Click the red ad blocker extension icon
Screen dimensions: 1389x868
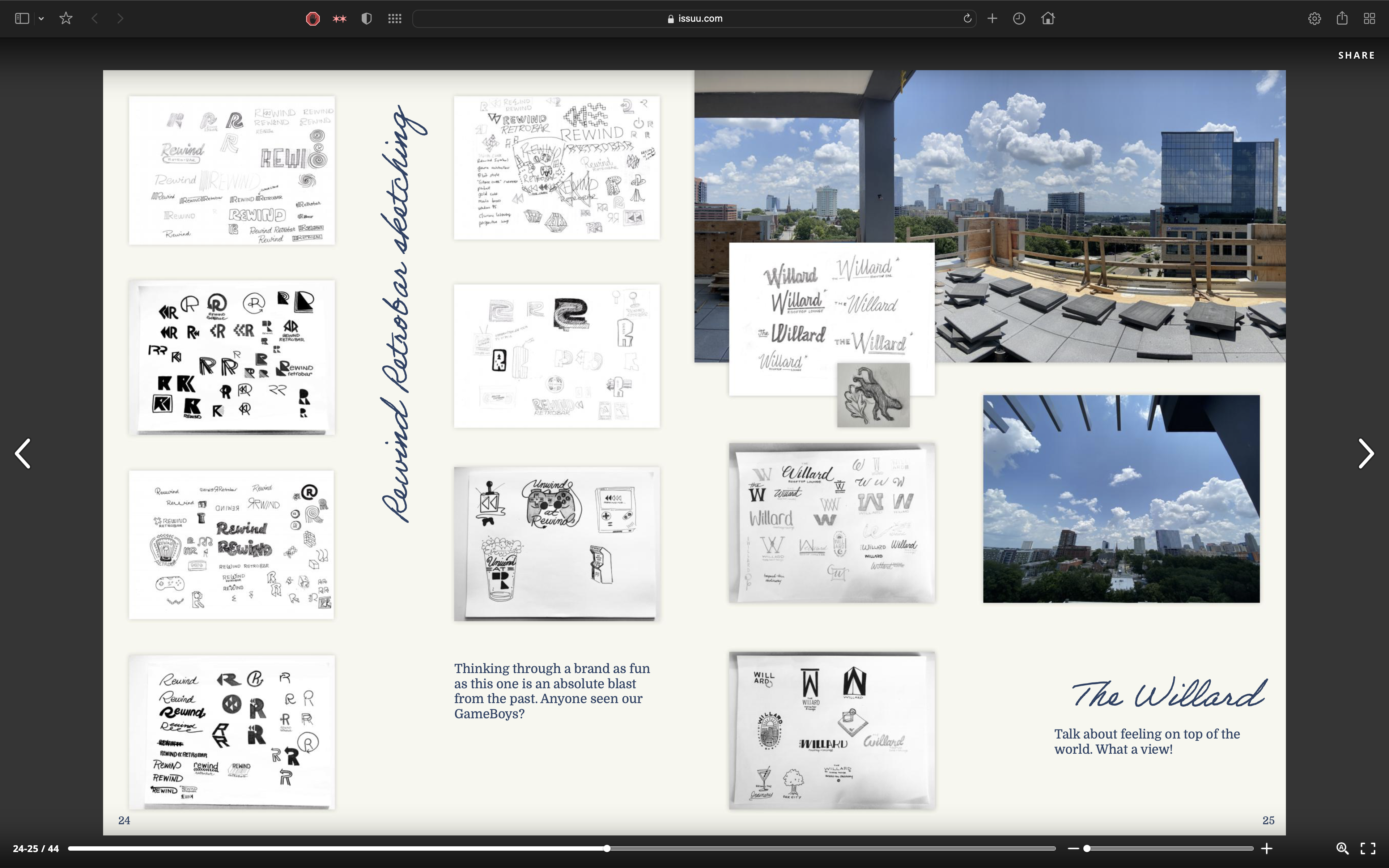312,18
